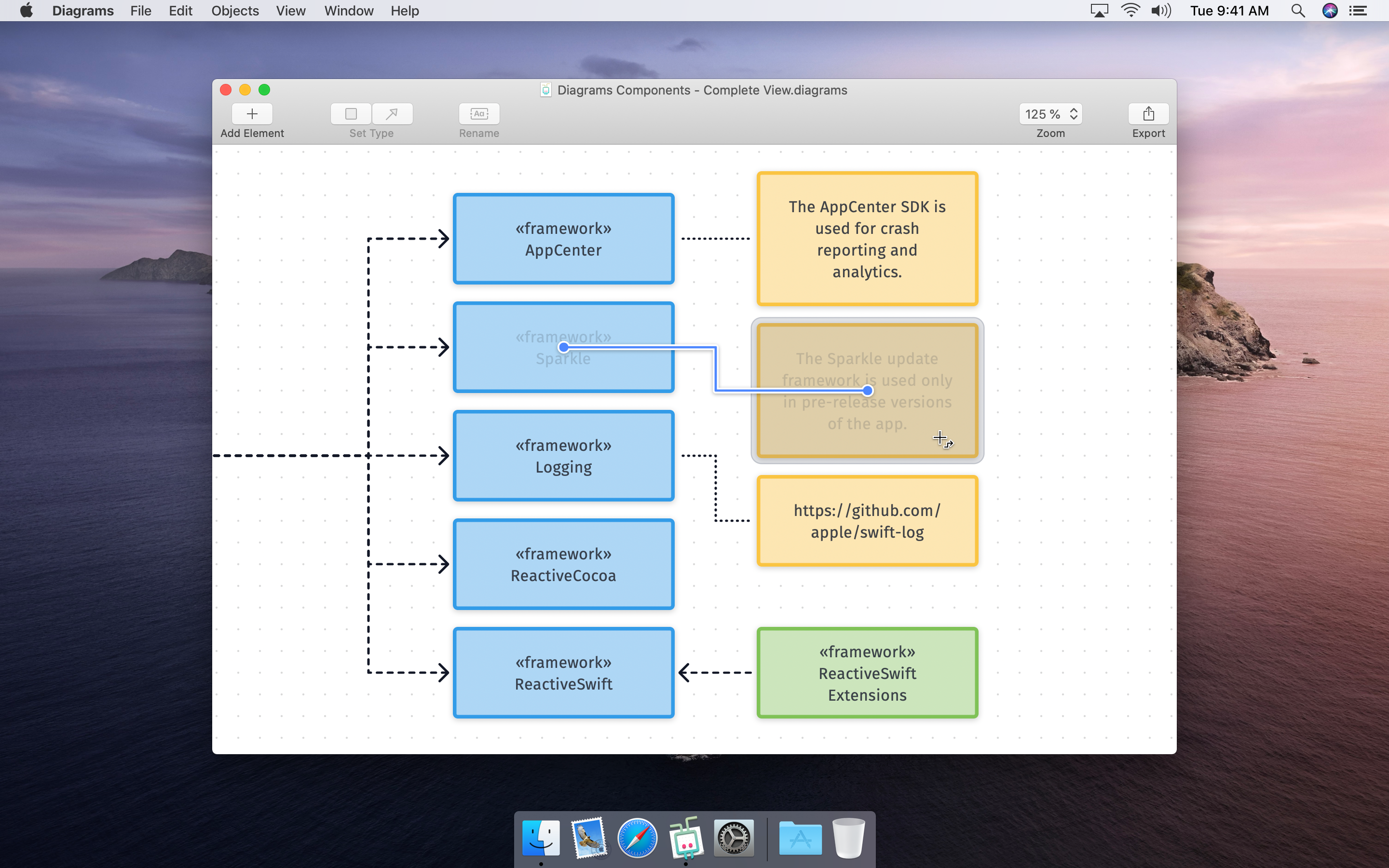Click the Add Element plus button
The width and height of the screenshot is (1389, 868).
pos(252,114)
